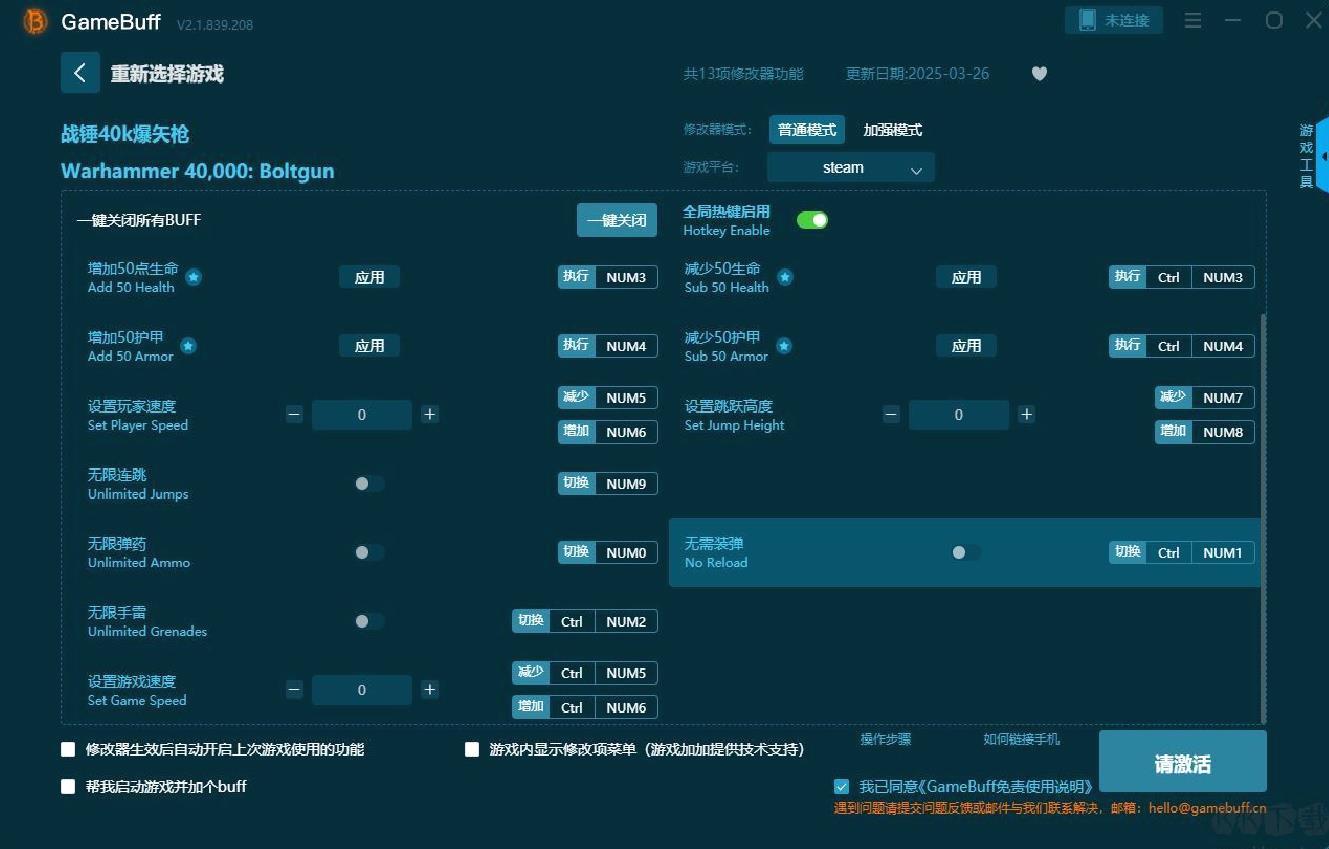The image size is (1329, 849).
Task: Enable Unlimited Grenades toggle
Action: [x=369, y=621]
